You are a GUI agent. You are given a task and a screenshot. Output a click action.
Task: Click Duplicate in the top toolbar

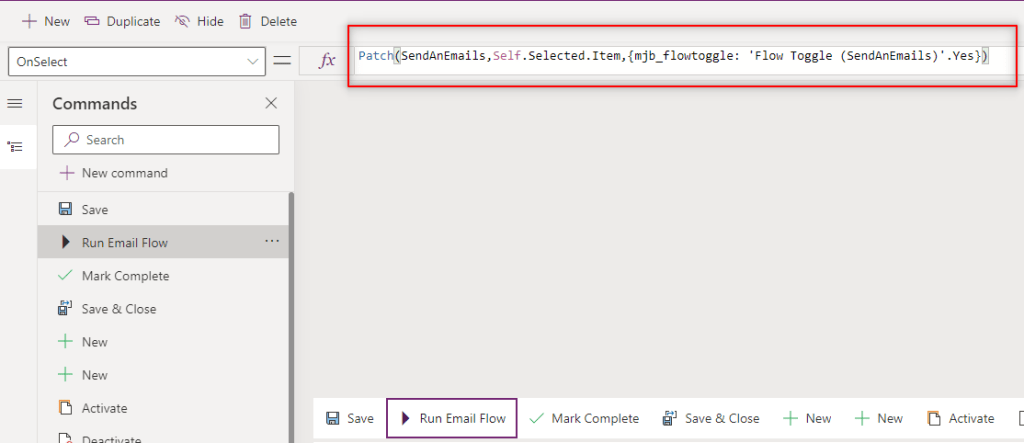coord(122,21)
